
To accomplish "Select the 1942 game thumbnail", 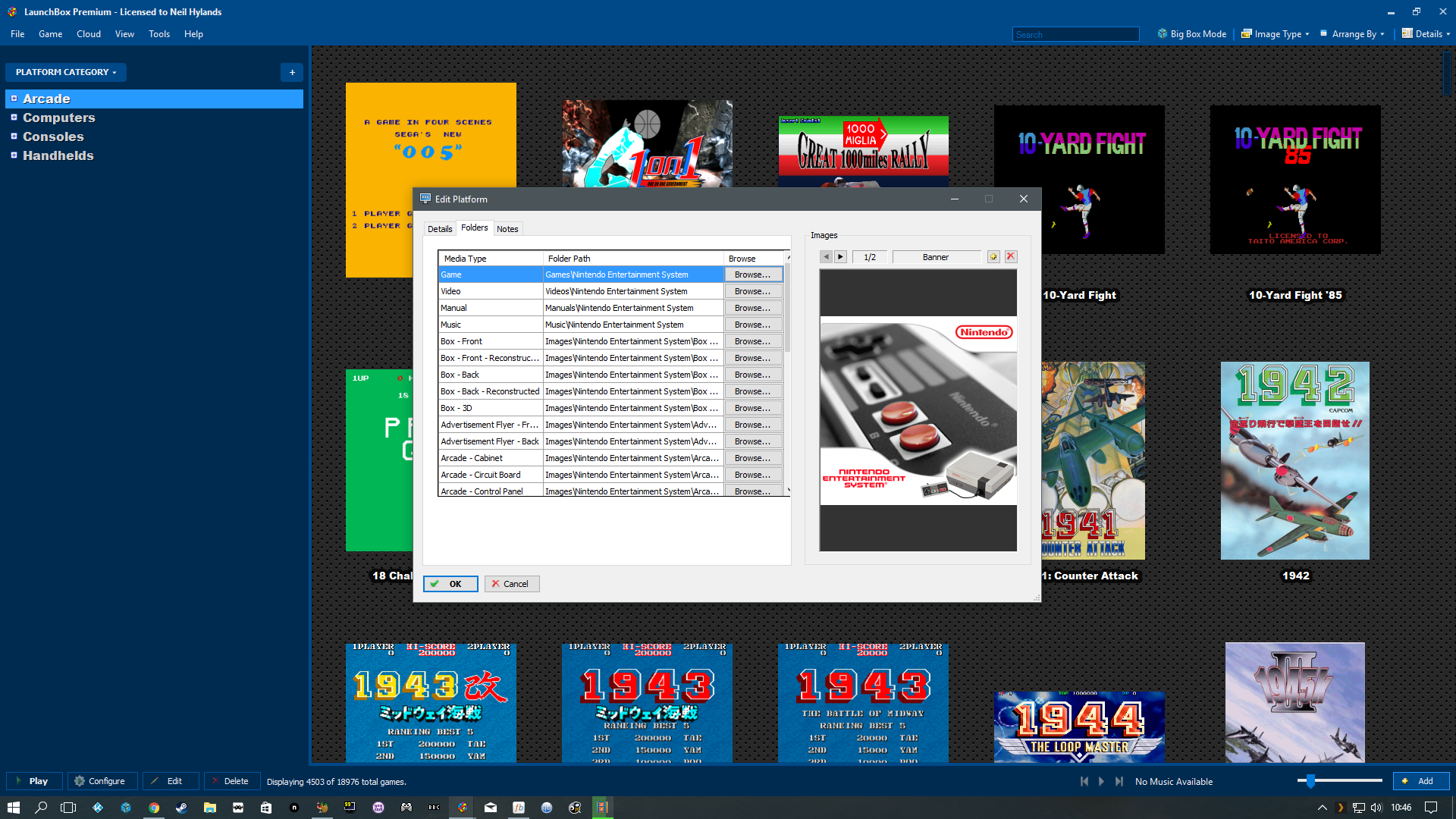I will pos(1295,460).
